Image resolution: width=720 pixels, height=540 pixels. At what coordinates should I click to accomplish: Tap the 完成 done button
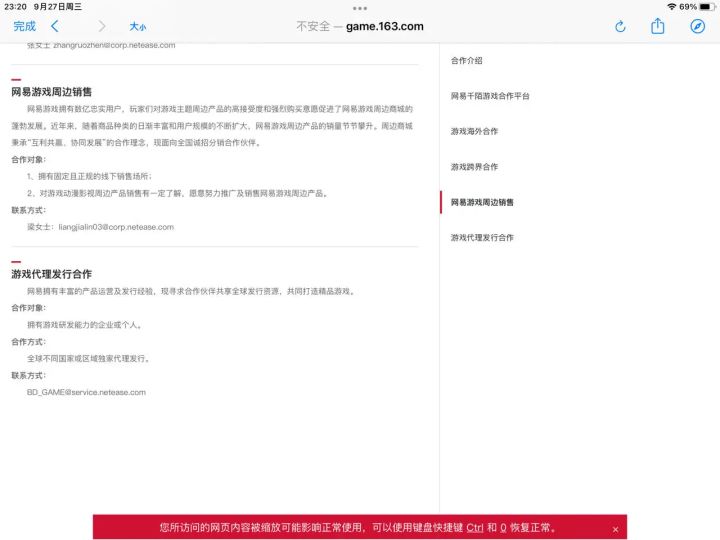24,26
